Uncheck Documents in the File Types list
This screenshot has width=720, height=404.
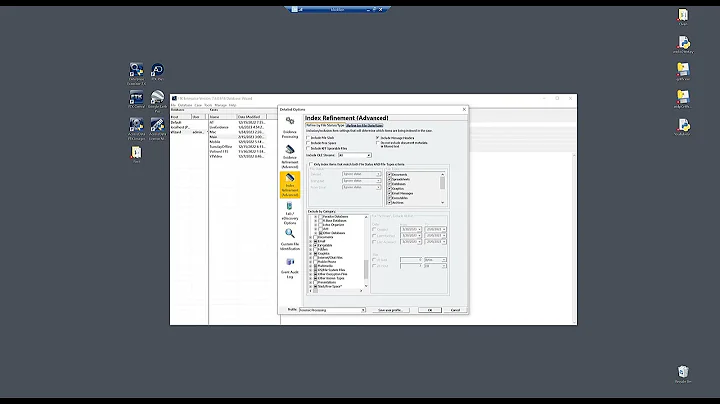(389, 174)
